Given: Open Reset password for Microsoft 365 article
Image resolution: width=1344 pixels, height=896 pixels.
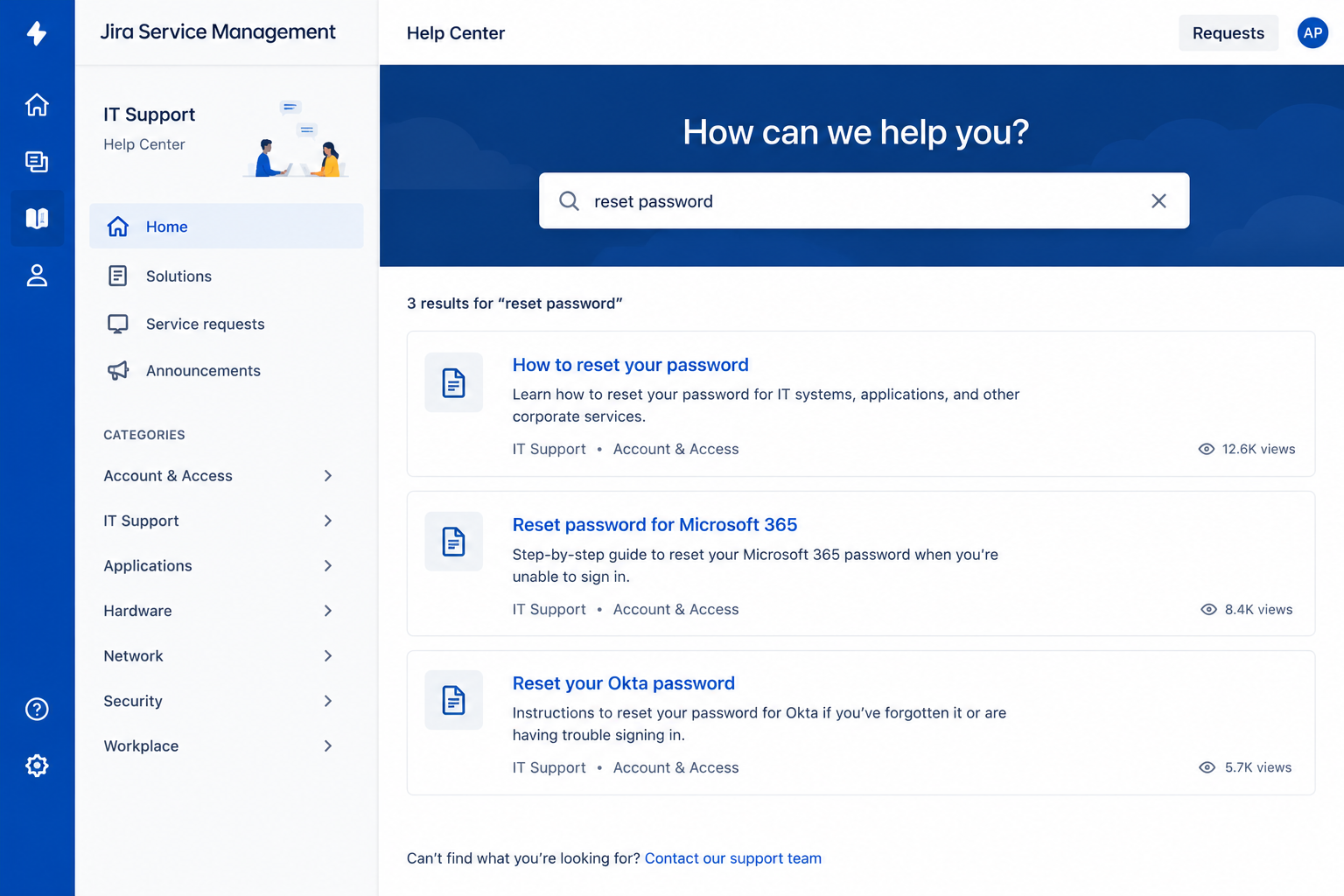Looking at the screenshot, I should (654, 525).
